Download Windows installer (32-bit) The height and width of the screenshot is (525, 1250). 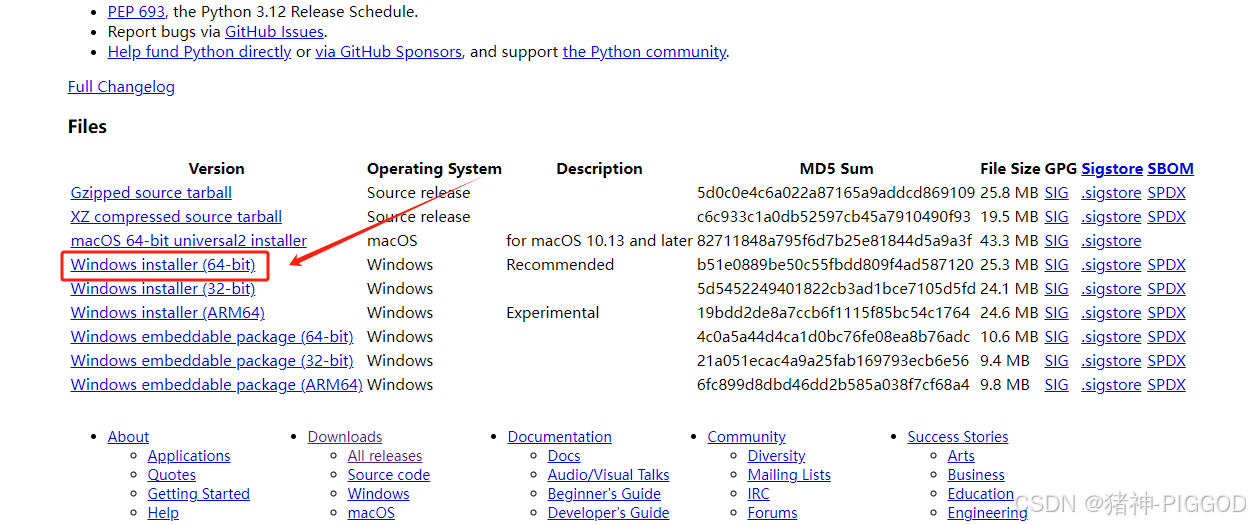coord(163,289)
